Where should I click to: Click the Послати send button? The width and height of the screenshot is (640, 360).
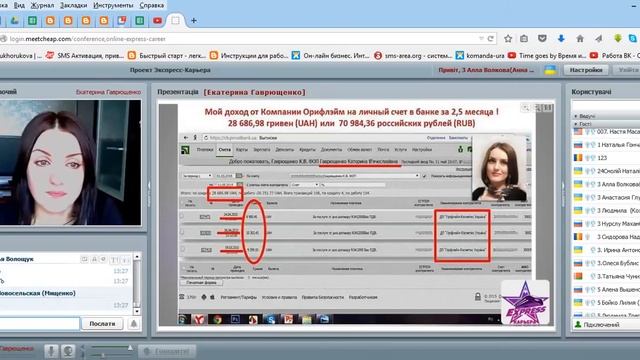point(102,324)
